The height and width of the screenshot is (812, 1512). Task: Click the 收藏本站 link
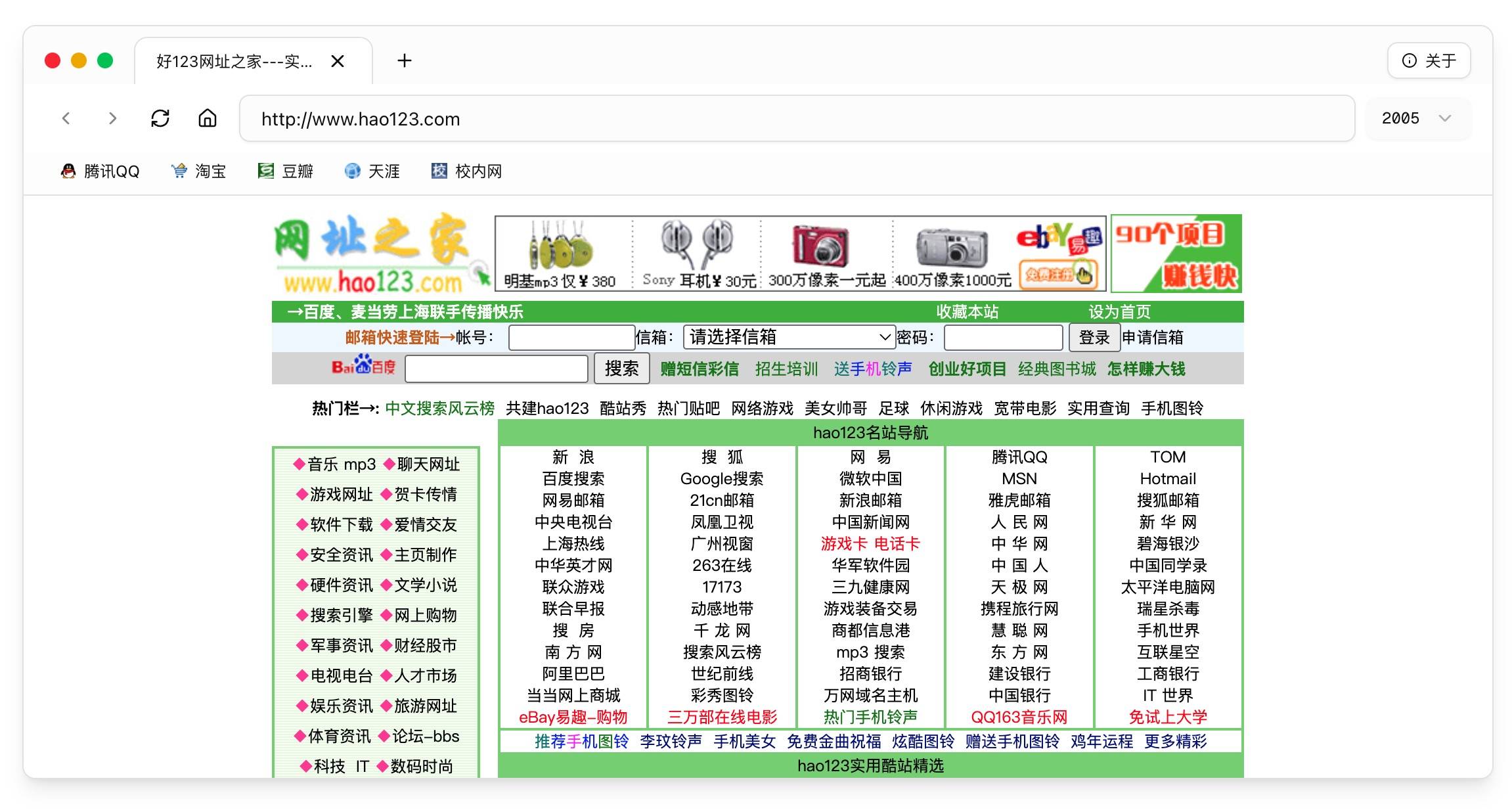967,311
